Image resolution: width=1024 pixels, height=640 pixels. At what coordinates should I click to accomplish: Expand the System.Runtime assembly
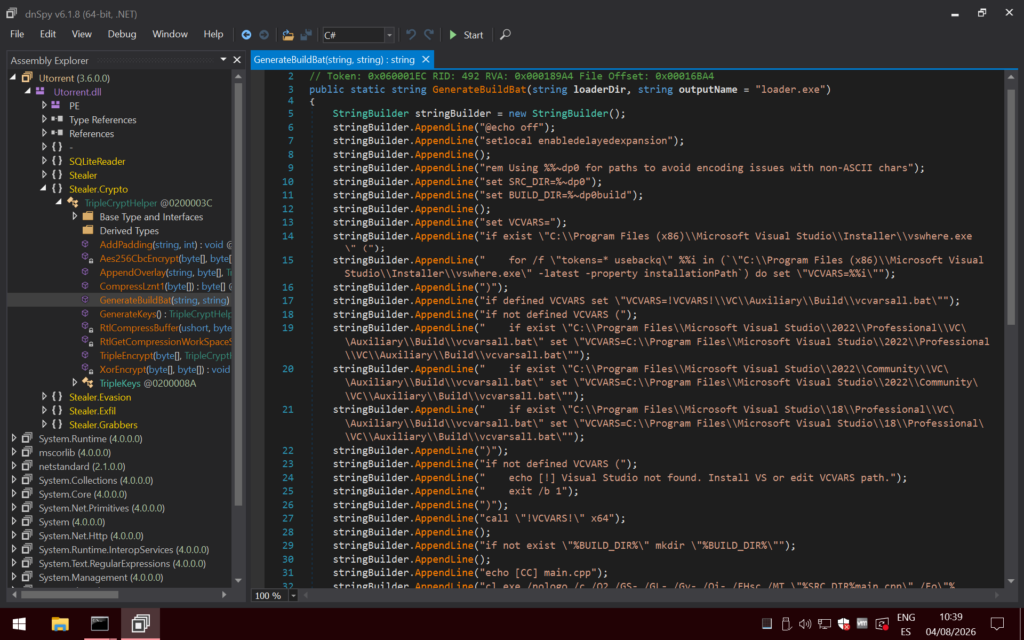(x=14, y=438)
